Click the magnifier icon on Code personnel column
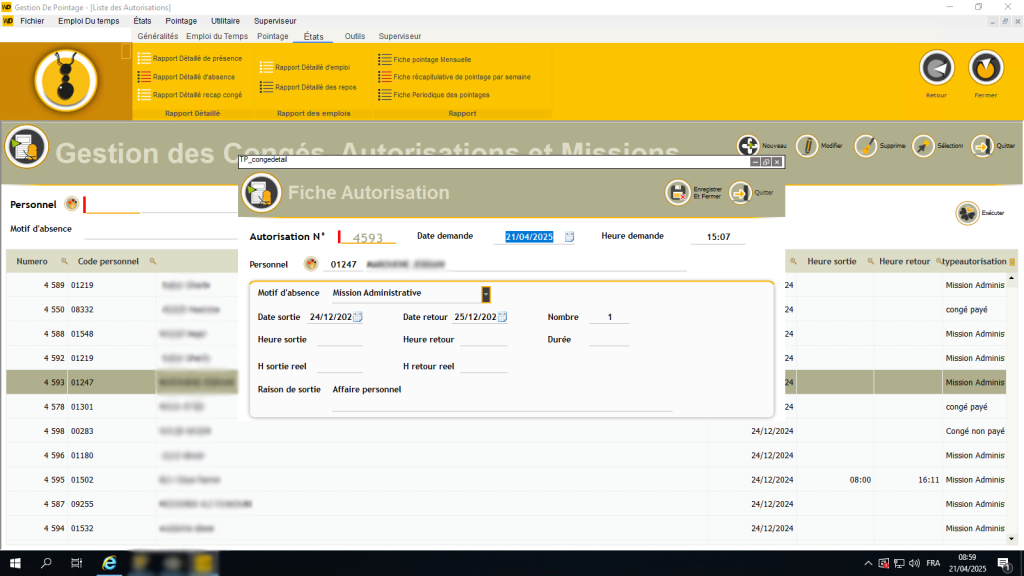The image size is (1024, 576). tap(150, 261)
